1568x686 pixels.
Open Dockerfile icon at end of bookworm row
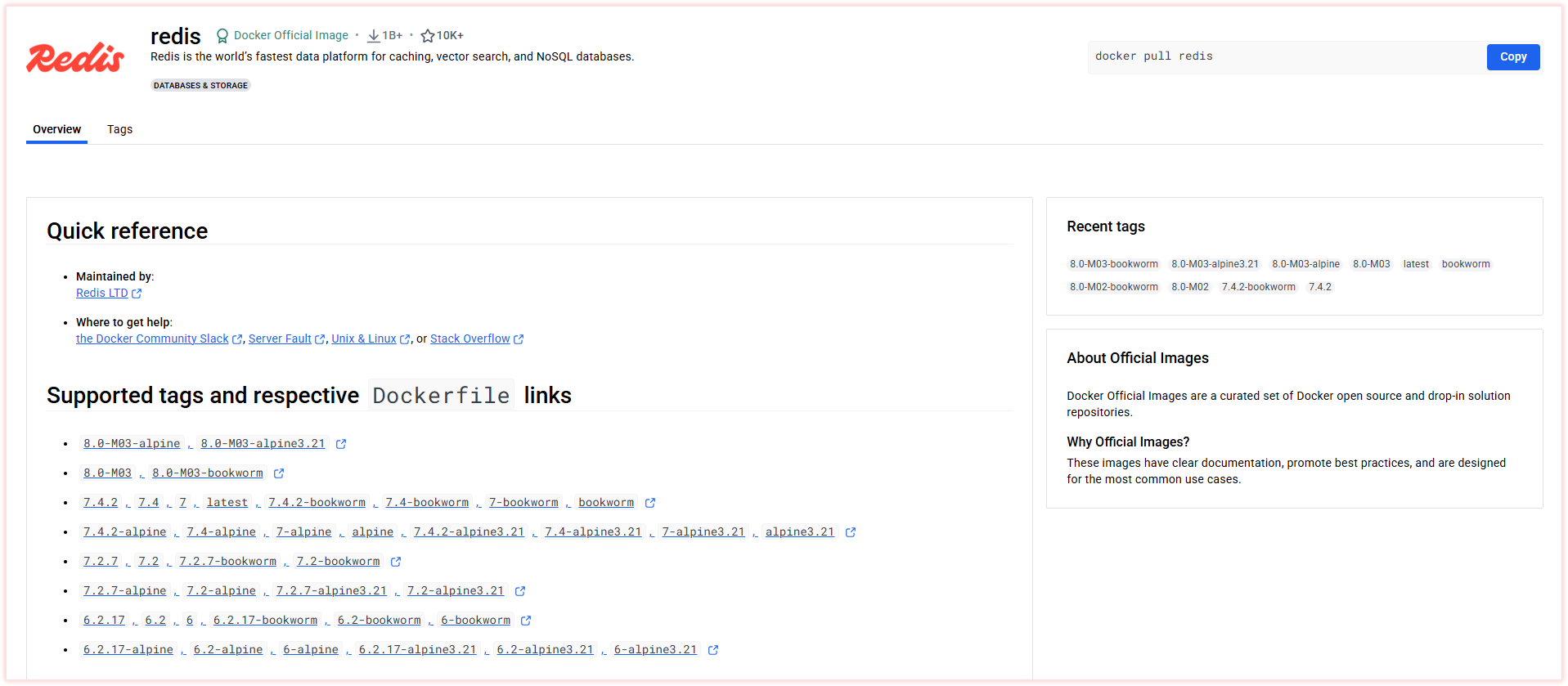pos(650,503)
